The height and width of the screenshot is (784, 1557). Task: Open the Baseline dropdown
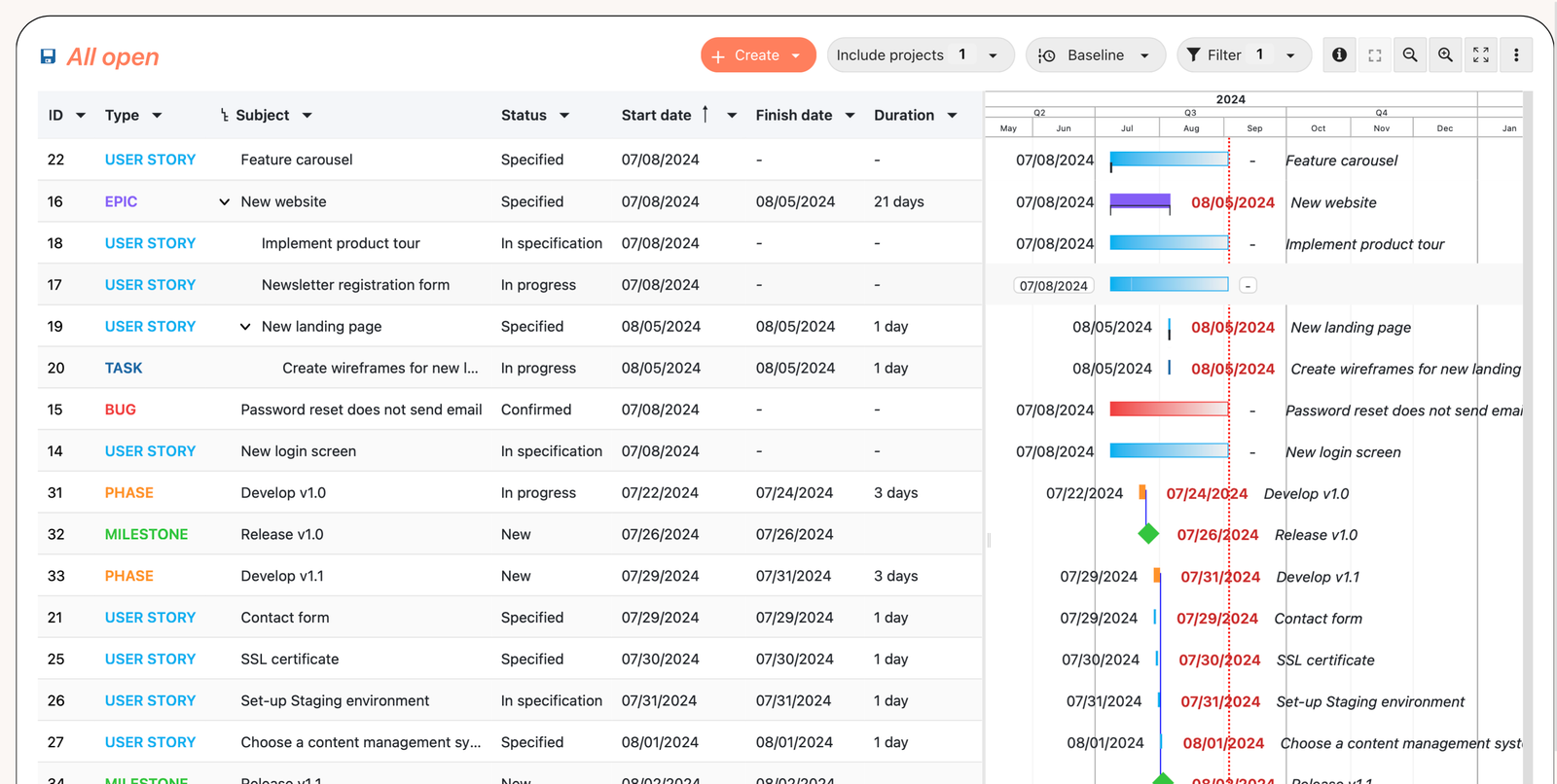click(1096, 55)
